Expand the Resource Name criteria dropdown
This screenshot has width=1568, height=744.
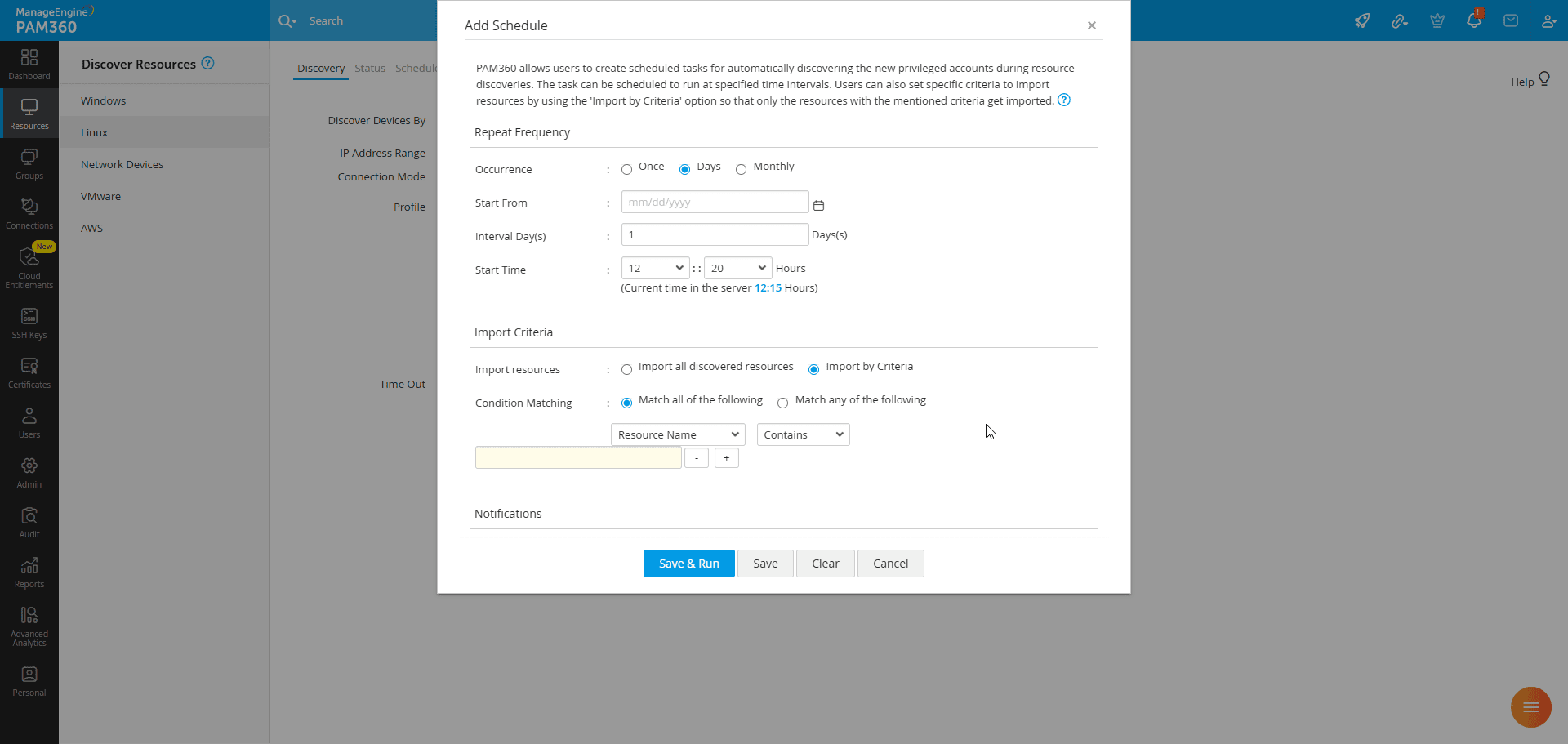[678, 434]
